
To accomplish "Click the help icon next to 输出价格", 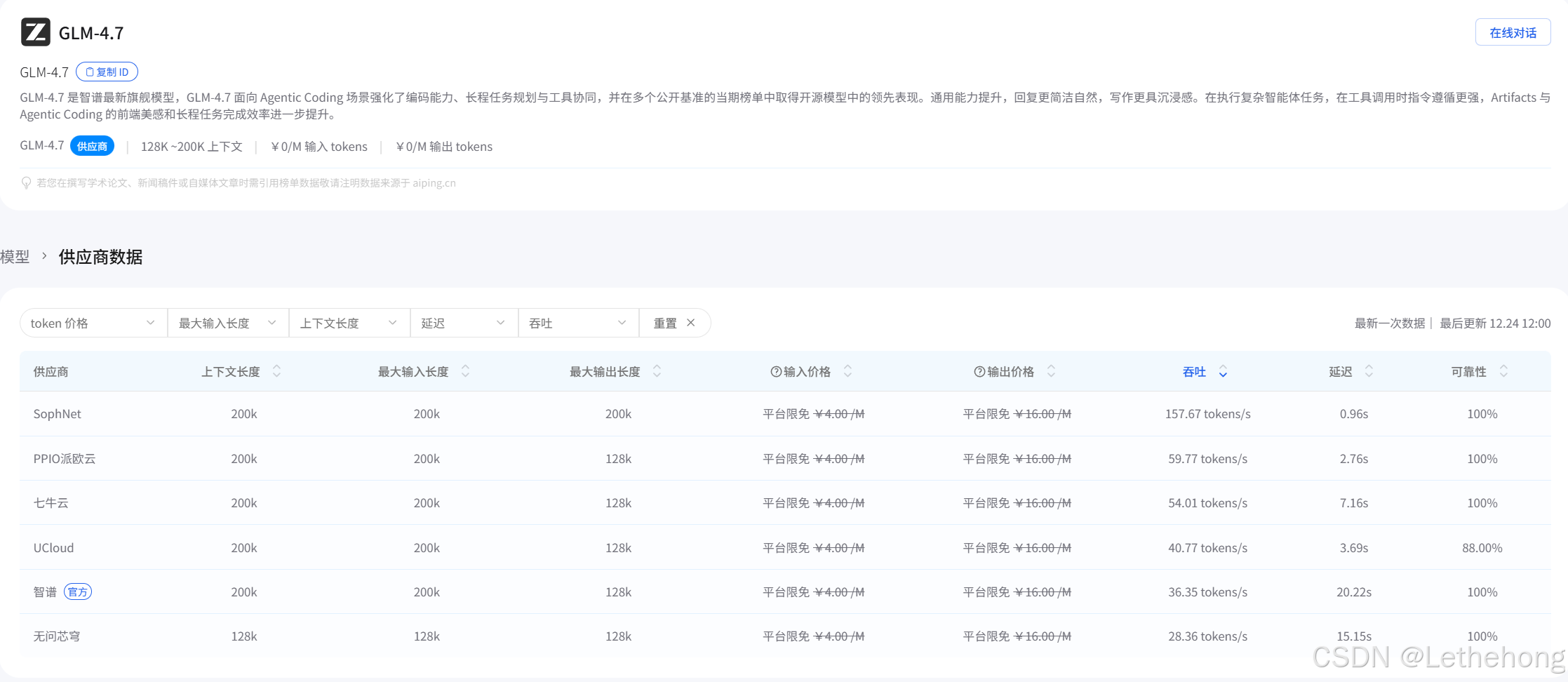I will click(x=979, y=372).
